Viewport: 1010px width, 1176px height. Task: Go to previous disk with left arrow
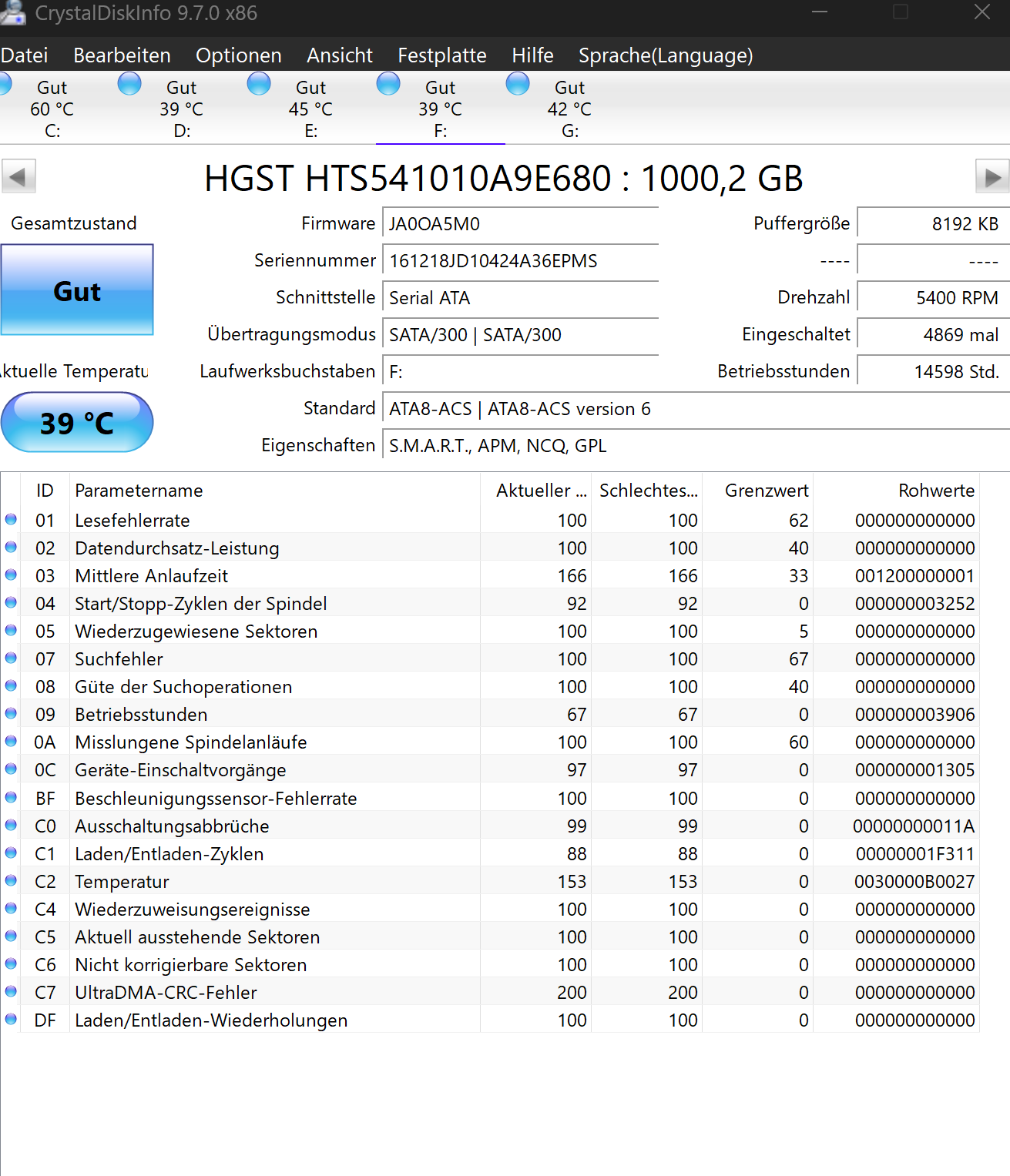(18, 176)
